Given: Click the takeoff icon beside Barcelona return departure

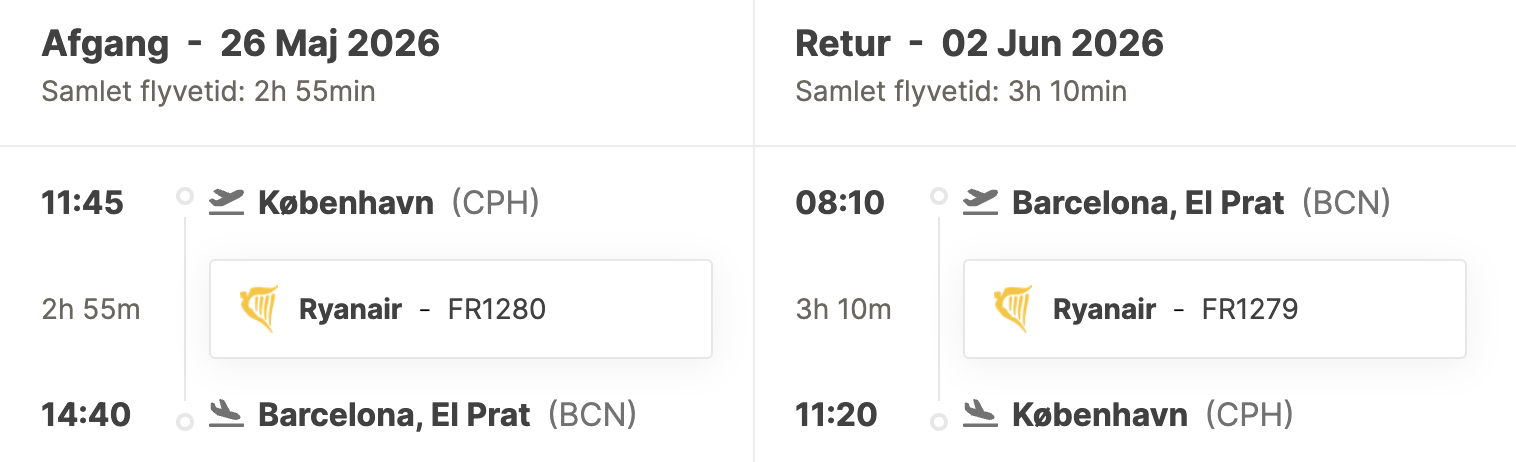Looking at the screenshot, I should pyautogui.click(x=981, y=202).
